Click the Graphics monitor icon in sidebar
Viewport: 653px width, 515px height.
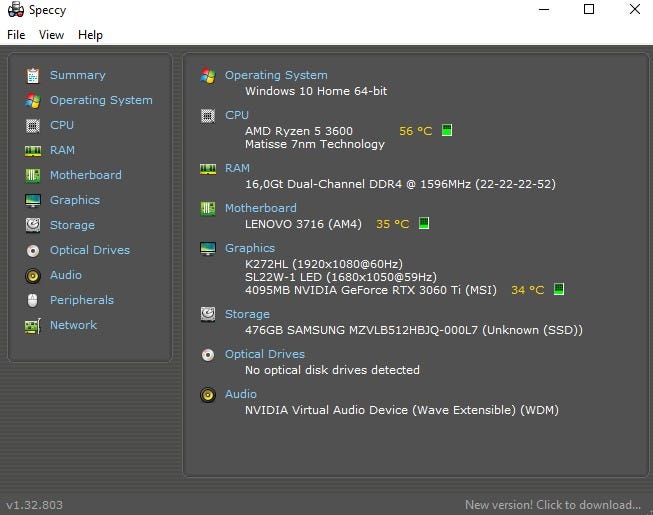(x=33, y=200)
